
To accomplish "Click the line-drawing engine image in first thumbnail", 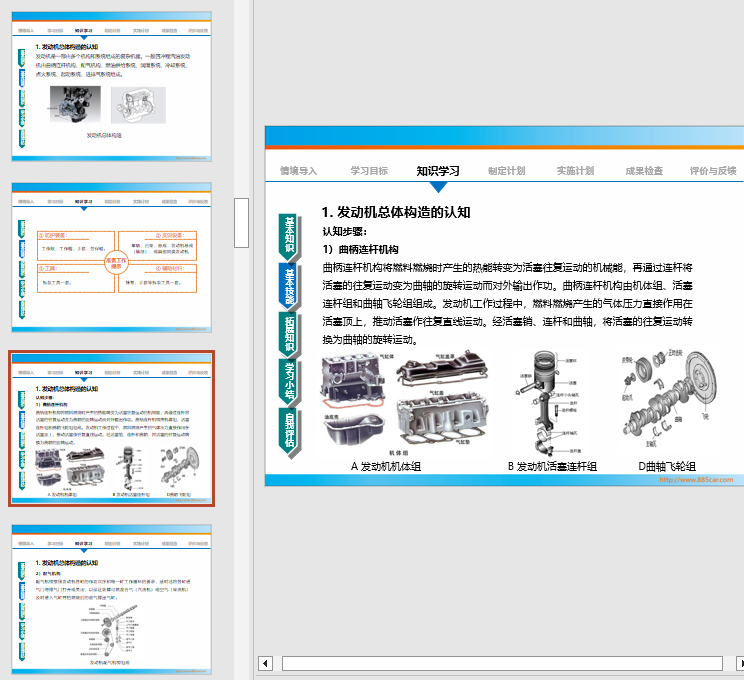I will tap(139, 105).
